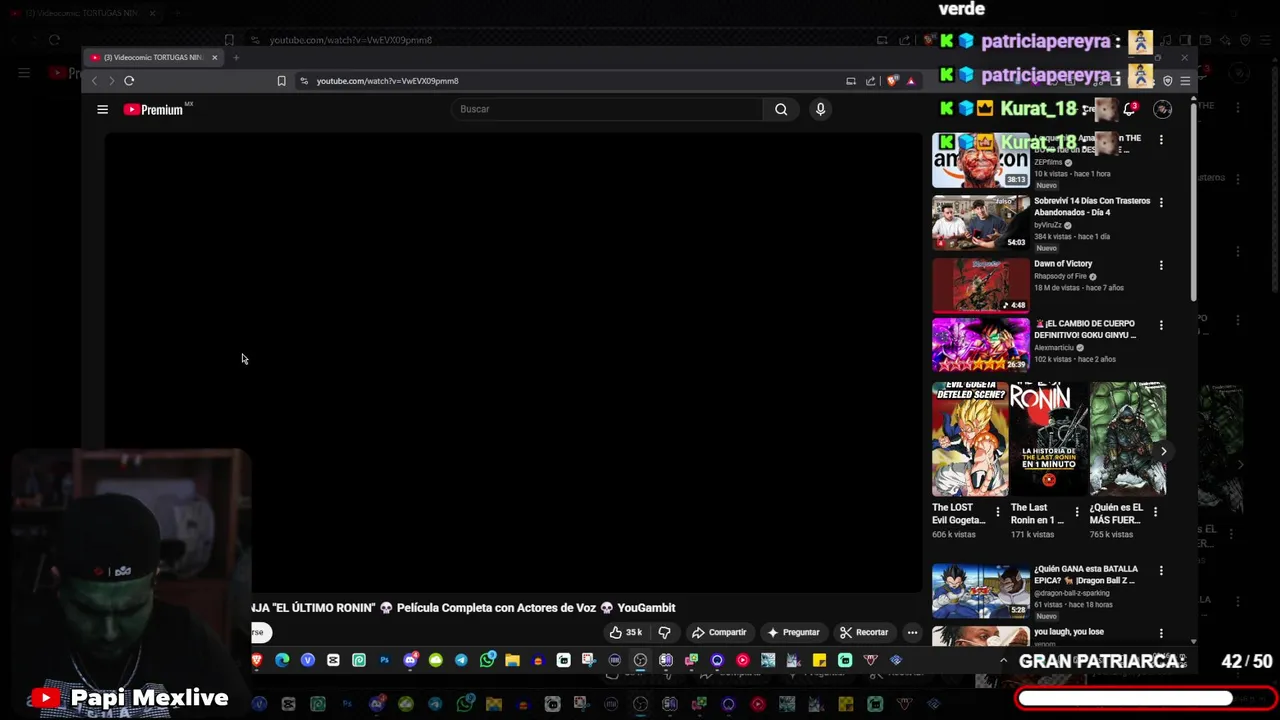
Task: Start voice search with the microphone icon
Action: pos(820,109)
